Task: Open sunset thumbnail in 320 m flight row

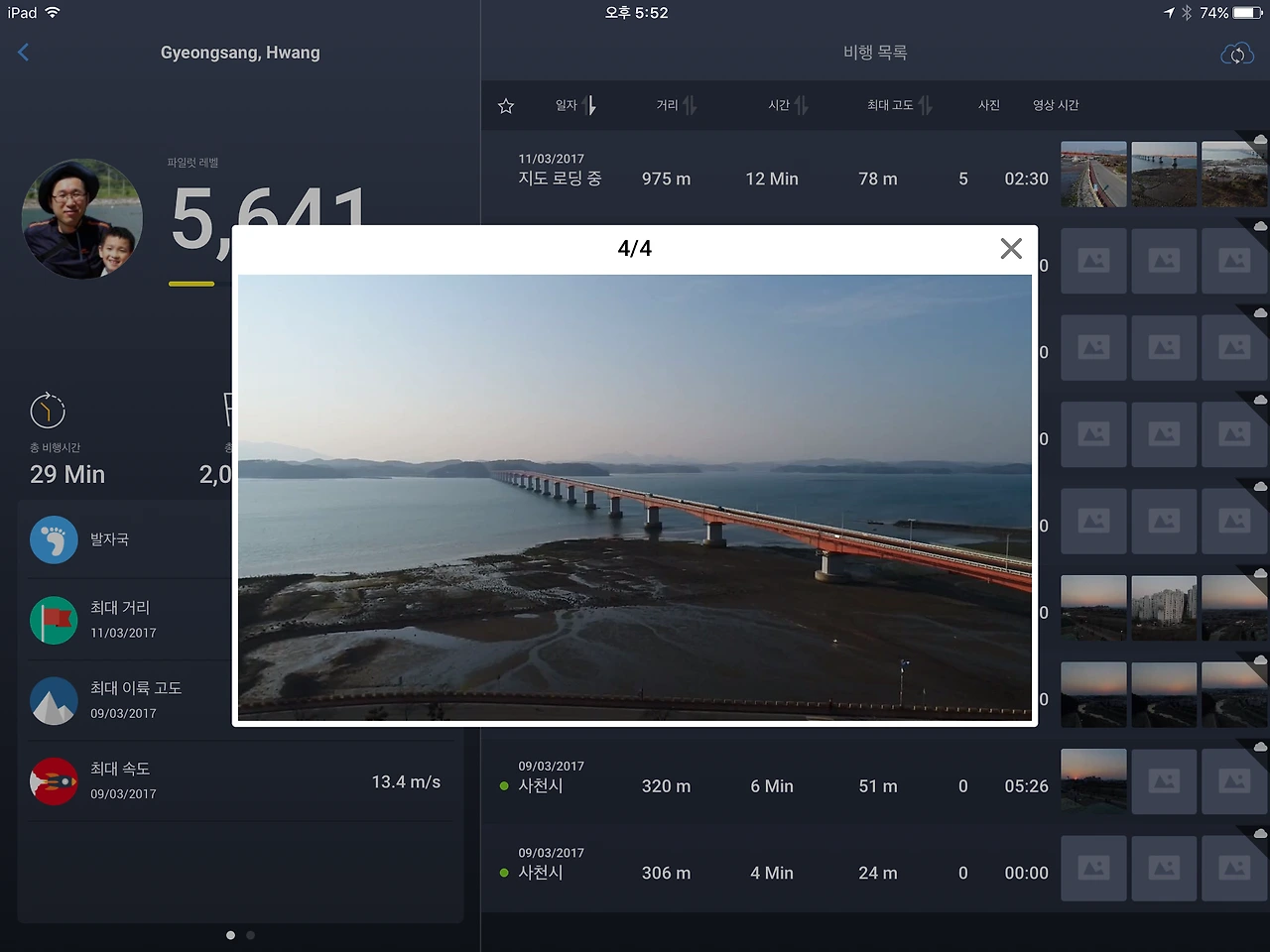Action: point(1093,781)
